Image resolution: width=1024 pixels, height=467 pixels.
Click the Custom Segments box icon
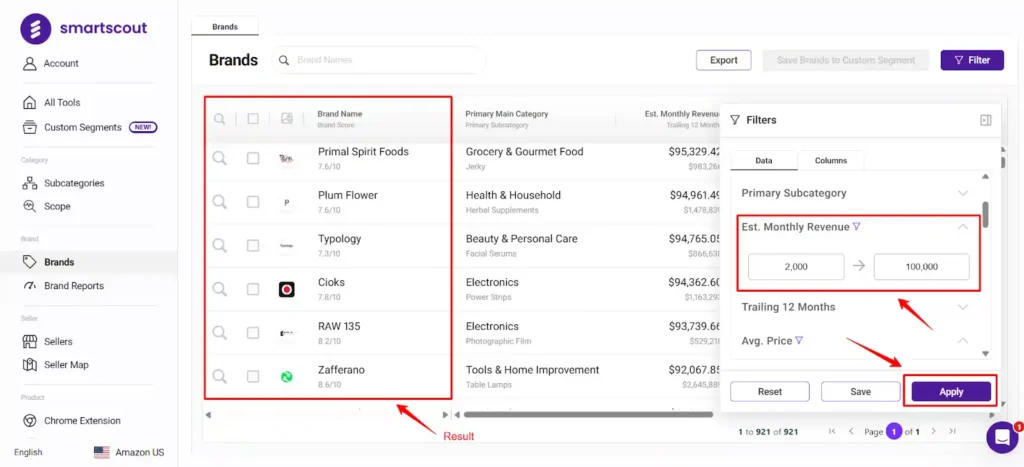[29, 127]
